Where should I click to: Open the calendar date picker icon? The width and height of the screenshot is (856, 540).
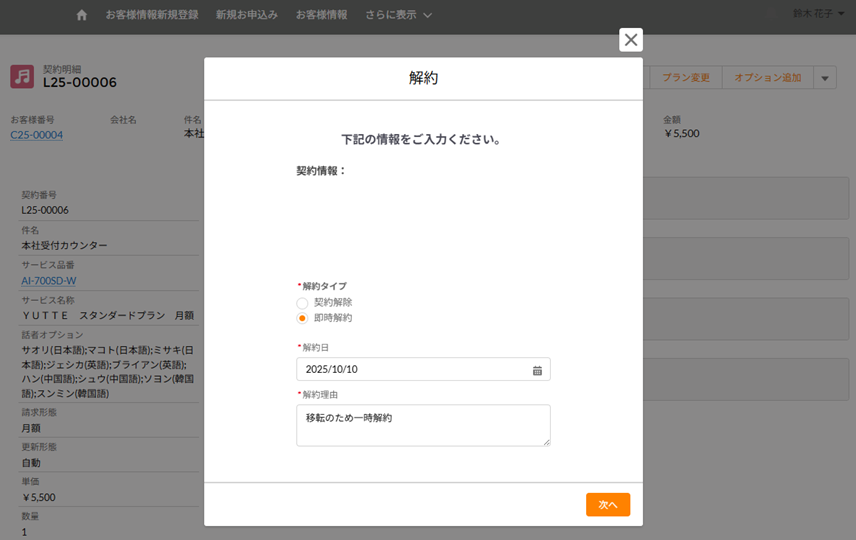537,370
